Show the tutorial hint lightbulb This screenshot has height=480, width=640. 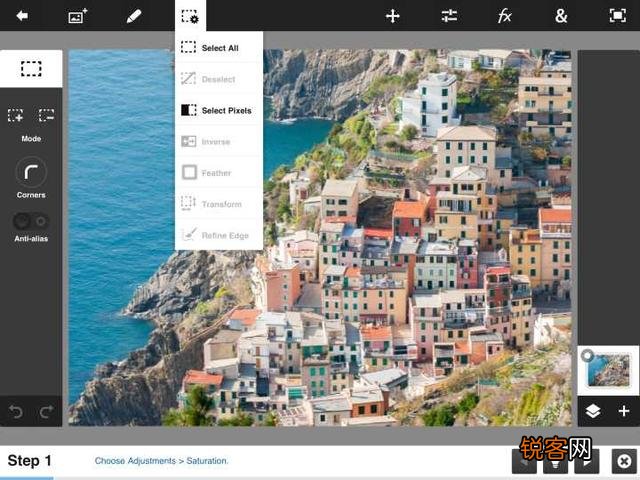(x=556, y=463)
